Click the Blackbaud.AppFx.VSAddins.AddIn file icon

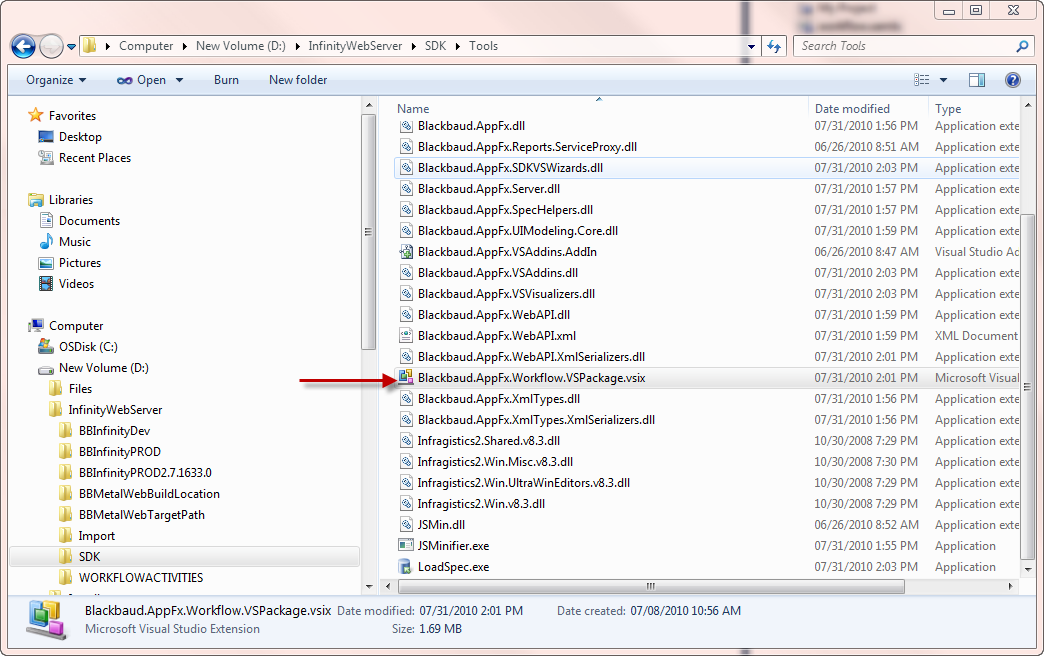click(x=405, y=252)
